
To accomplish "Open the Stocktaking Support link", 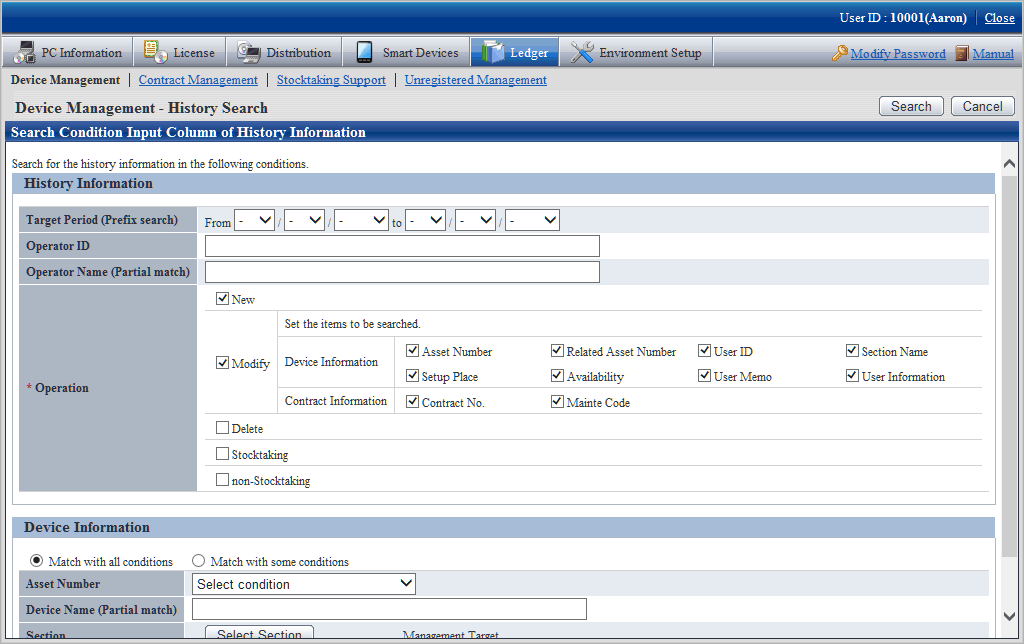I will tap(331, 80).
